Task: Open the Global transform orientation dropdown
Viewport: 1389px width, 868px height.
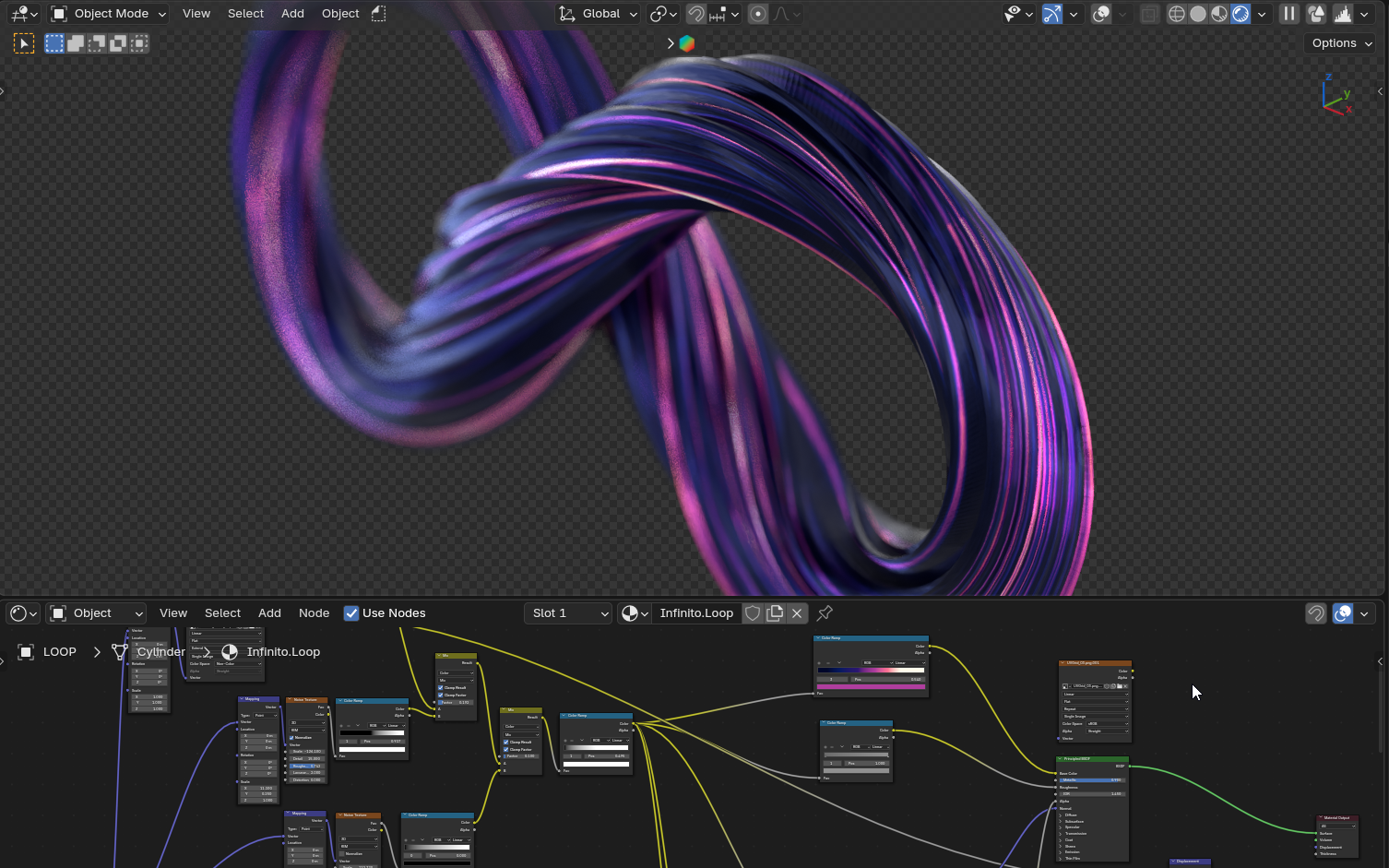Action: coord(599,14)
